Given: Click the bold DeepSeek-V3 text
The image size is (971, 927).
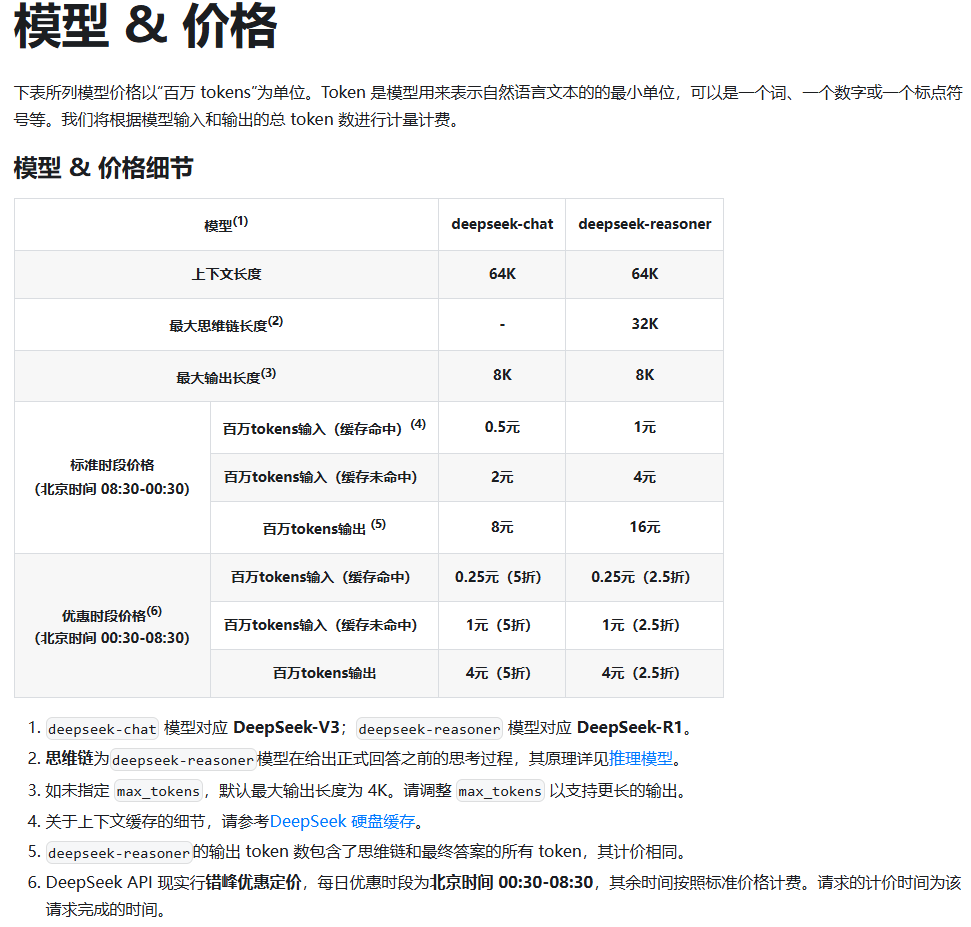Looking at the screenshot, I should click(286, 728).
